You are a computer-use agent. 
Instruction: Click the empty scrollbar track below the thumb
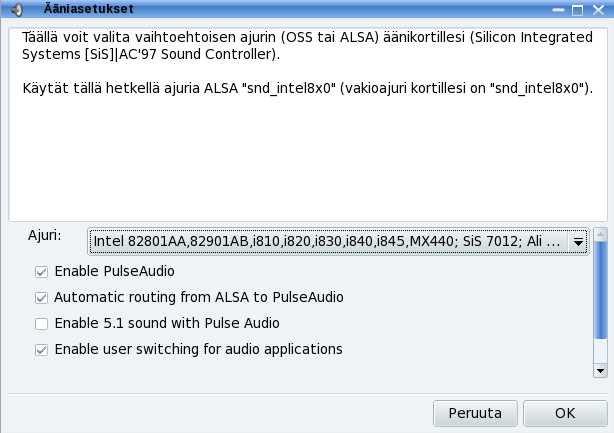point(600,351)
